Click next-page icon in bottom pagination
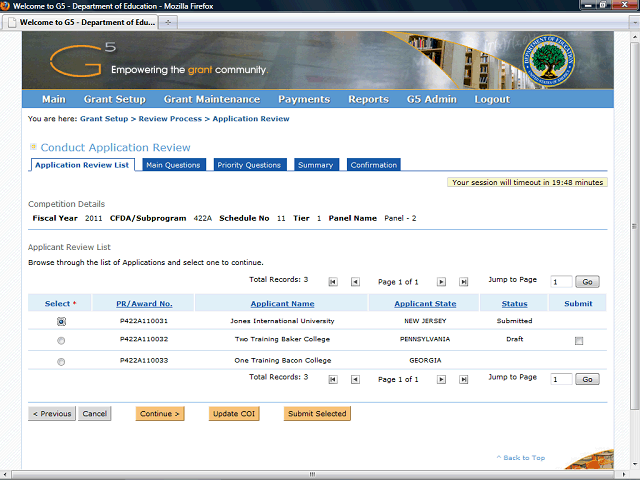Image resolution: width=640 pixels, height=480 pixels. pyautogui.click(x=441, y=380)
